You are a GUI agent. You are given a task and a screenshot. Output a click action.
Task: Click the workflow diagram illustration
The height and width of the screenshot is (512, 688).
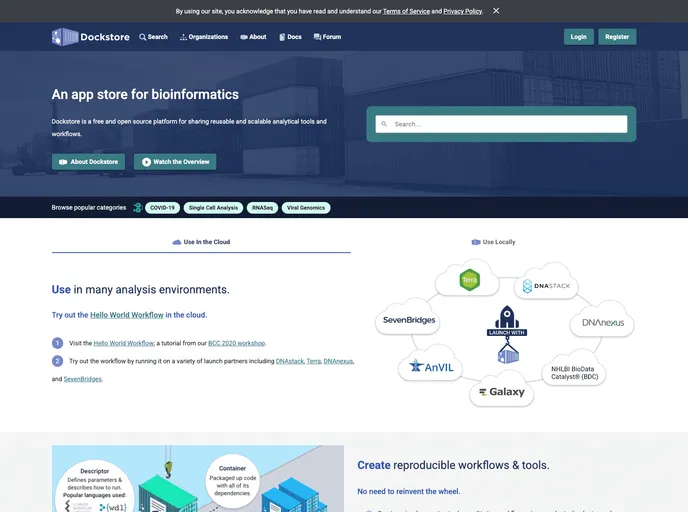point(198,479)
